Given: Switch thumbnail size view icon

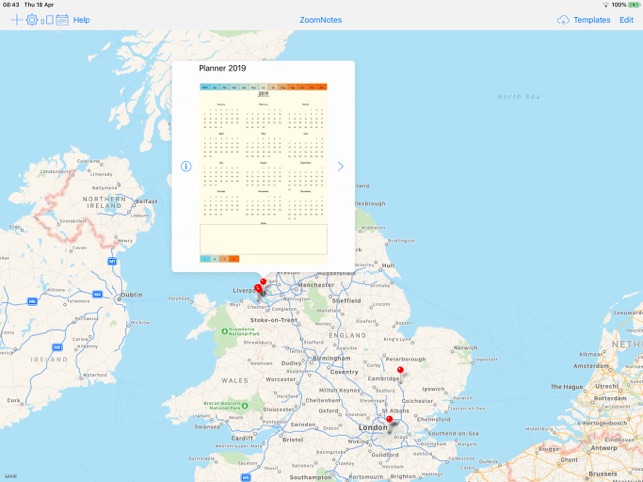Looking at the screenshot, I should pos(47,20).
